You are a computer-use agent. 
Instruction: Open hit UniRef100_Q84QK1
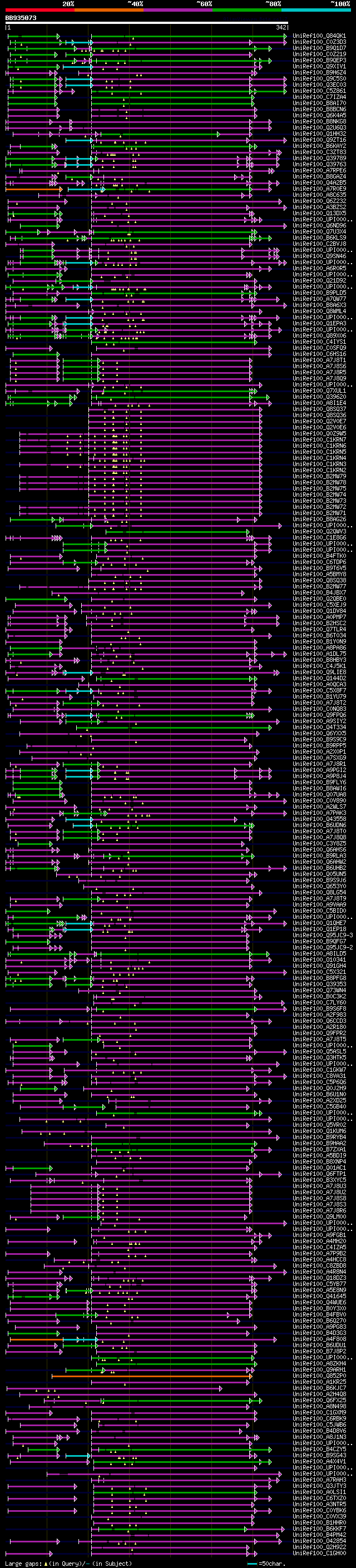(x=319, y=36)
